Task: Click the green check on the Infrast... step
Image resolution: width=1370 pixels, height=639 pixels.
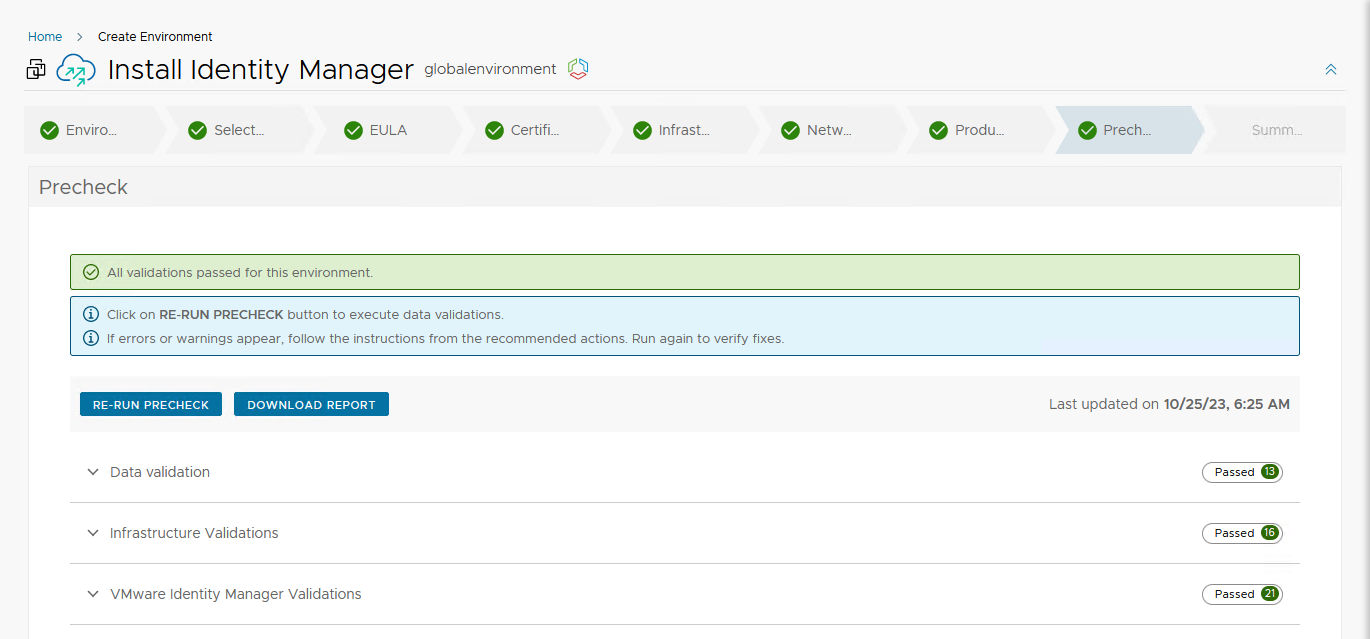Action: (x=642, y=130)
